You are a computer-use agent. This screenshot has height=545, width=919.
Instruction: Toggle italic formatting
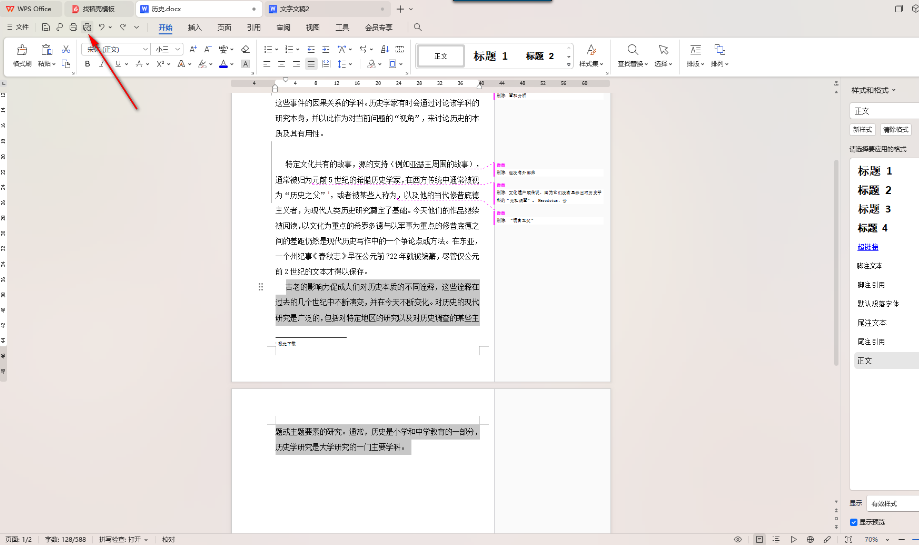(x=101, y=64)
